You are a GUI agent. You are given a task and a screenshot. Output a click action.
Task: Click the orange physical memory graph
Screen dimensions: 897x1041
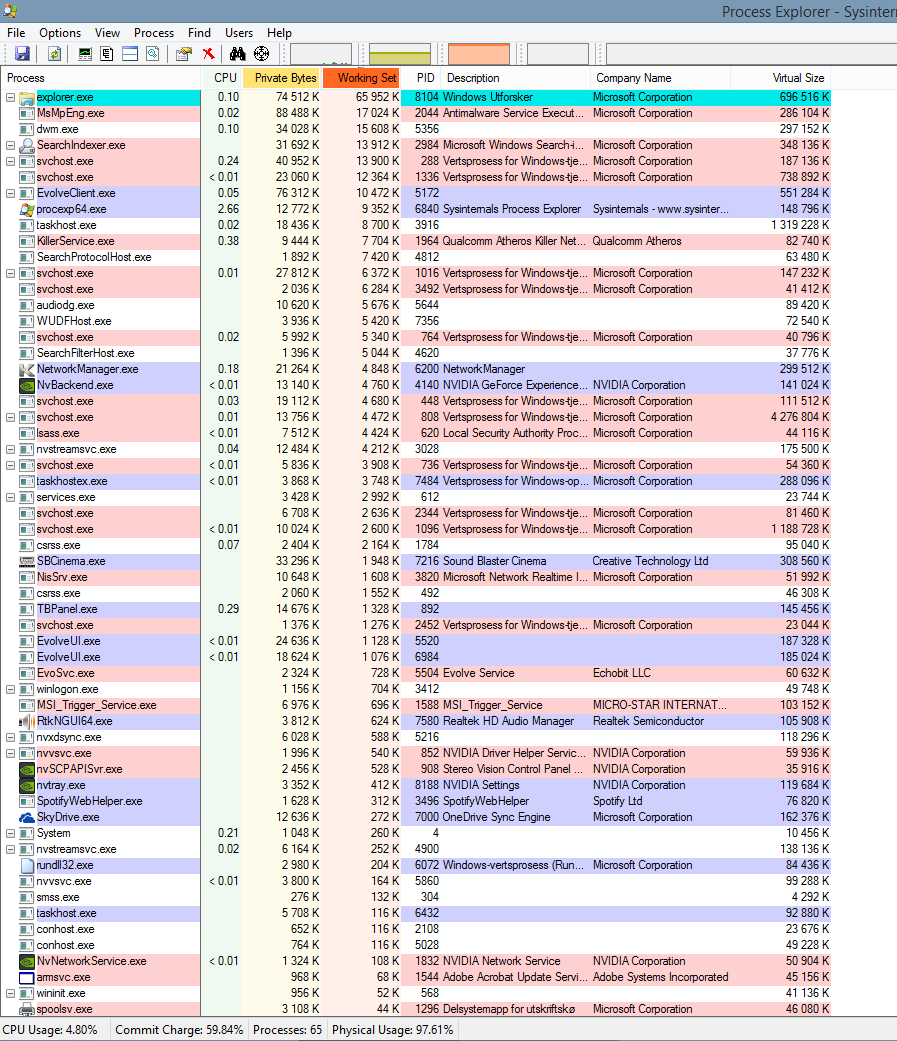[479, 54]
